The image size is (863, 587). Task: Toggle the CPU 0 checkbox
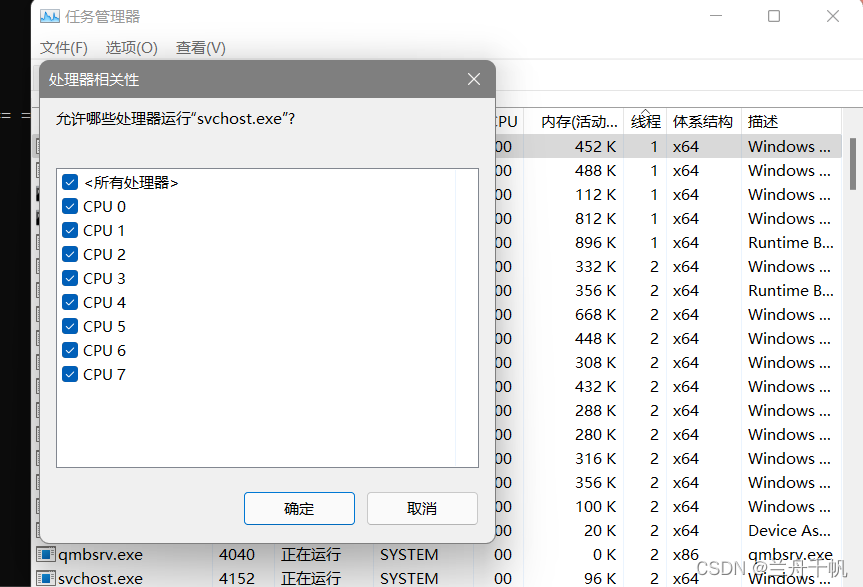[x=70, y=206]
